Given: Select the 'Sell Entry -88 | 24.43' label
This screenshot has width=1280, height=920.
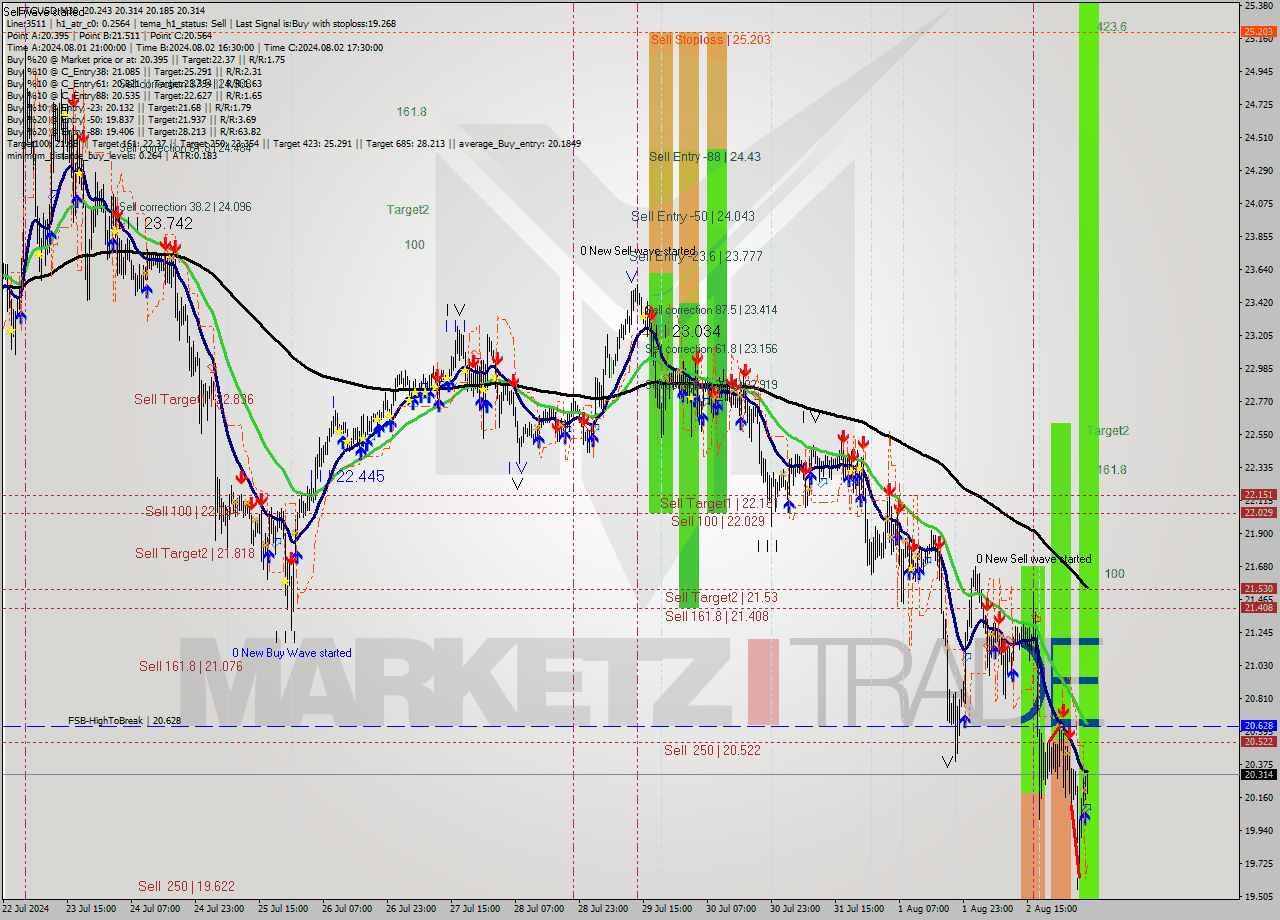Looking at the screenshot, I should point(704,156).
